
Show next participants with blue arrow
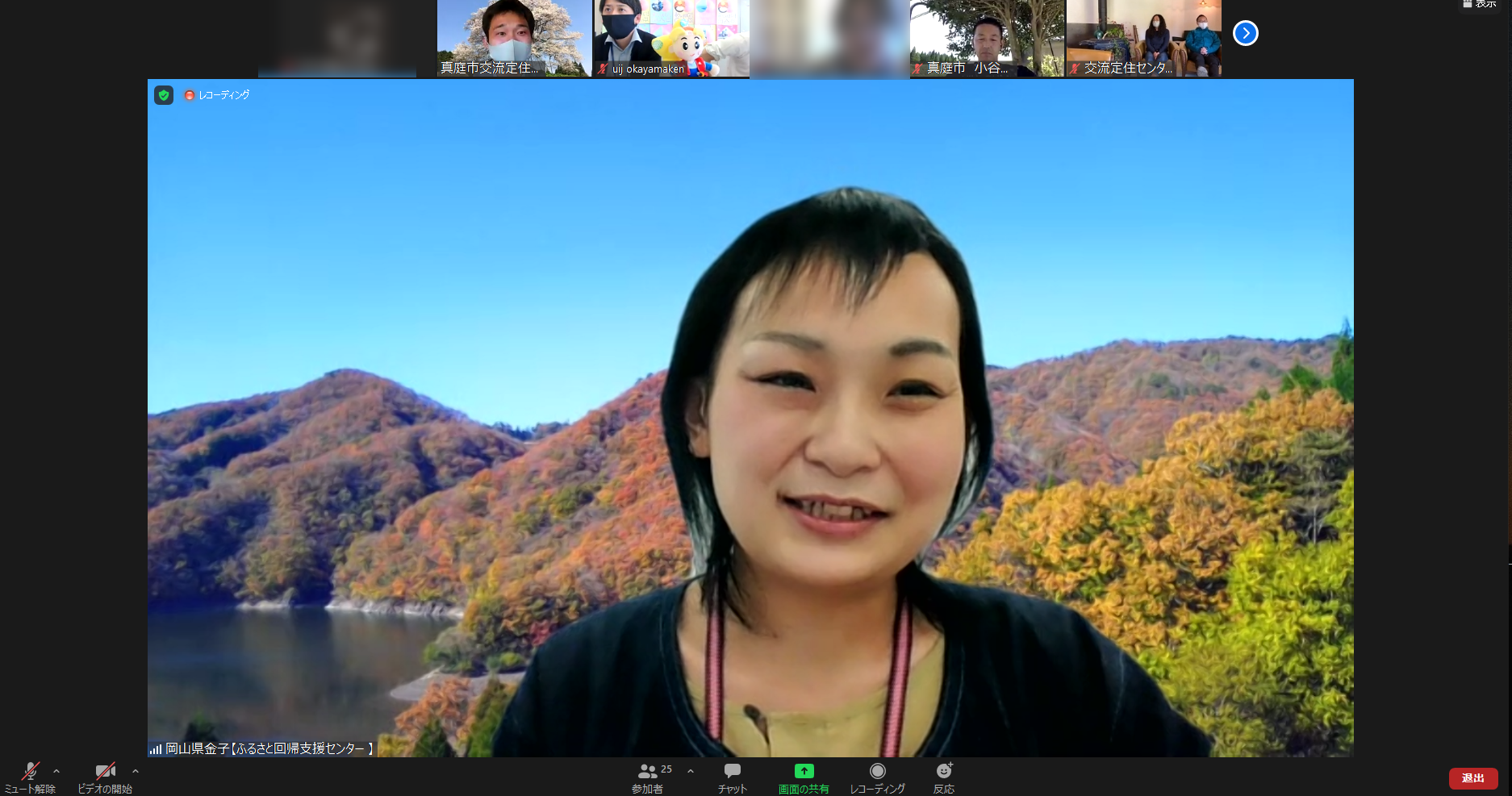[x=1246, y=33]
